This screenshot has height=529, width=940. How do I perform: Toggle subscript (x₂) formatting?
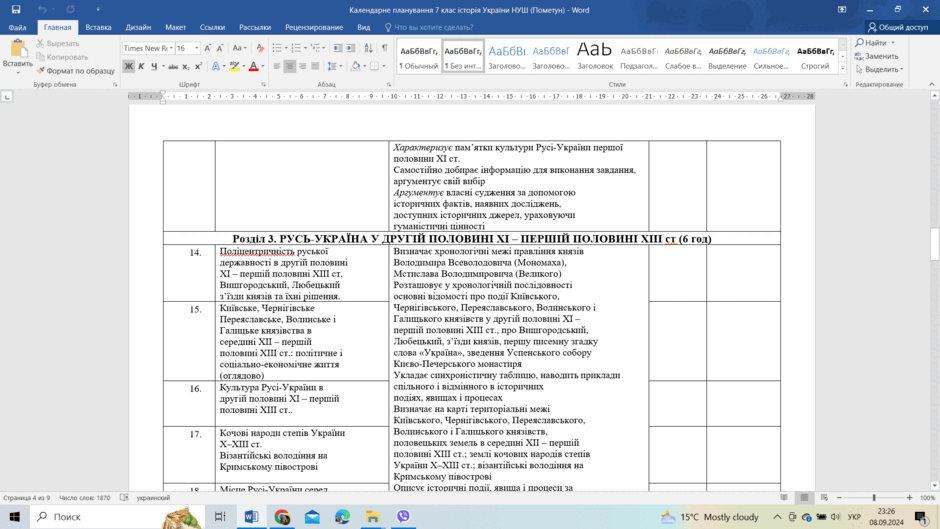[x=186, y=67]
